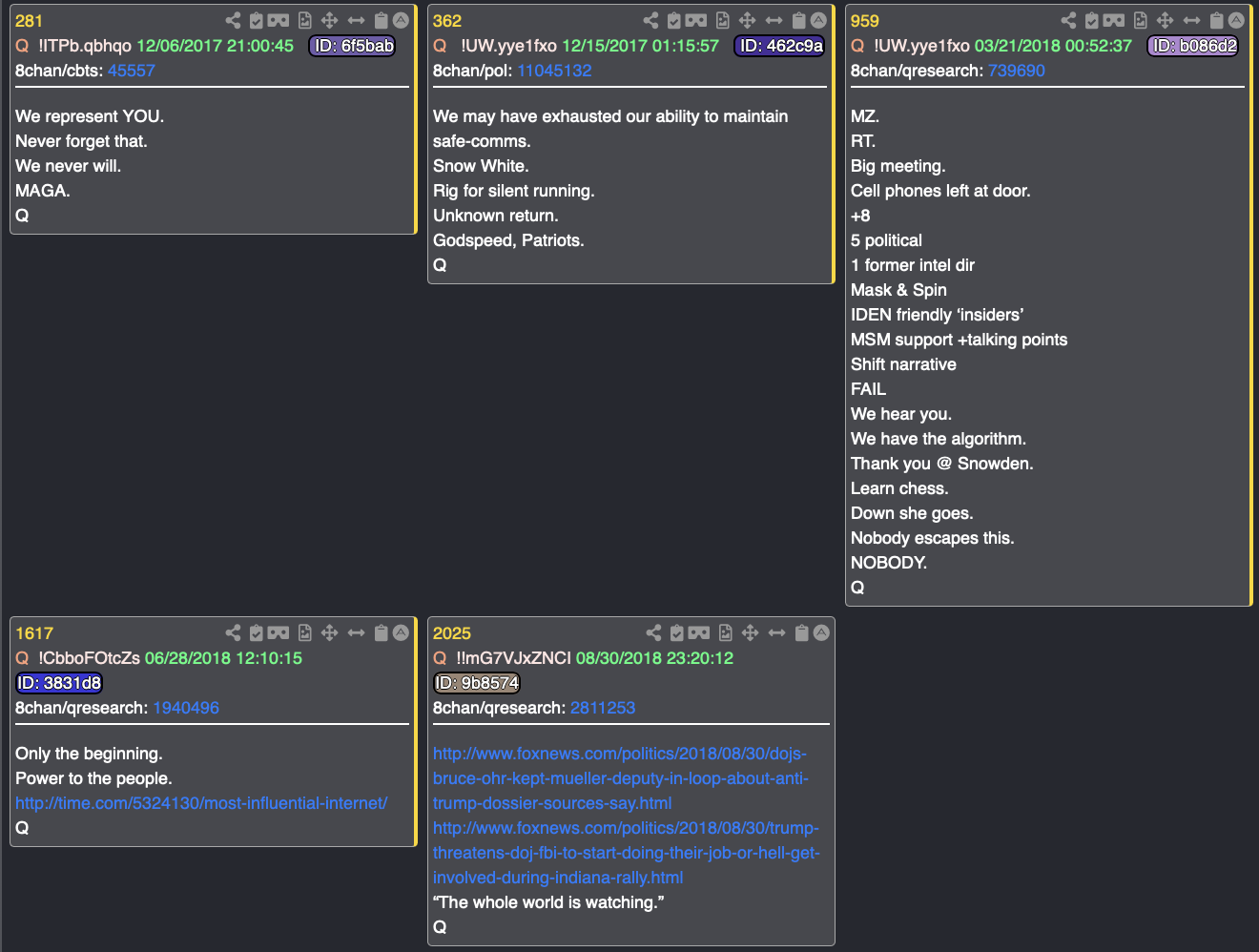
Task: Click the image-file icon on post 2025
Action: pos(726,632)
